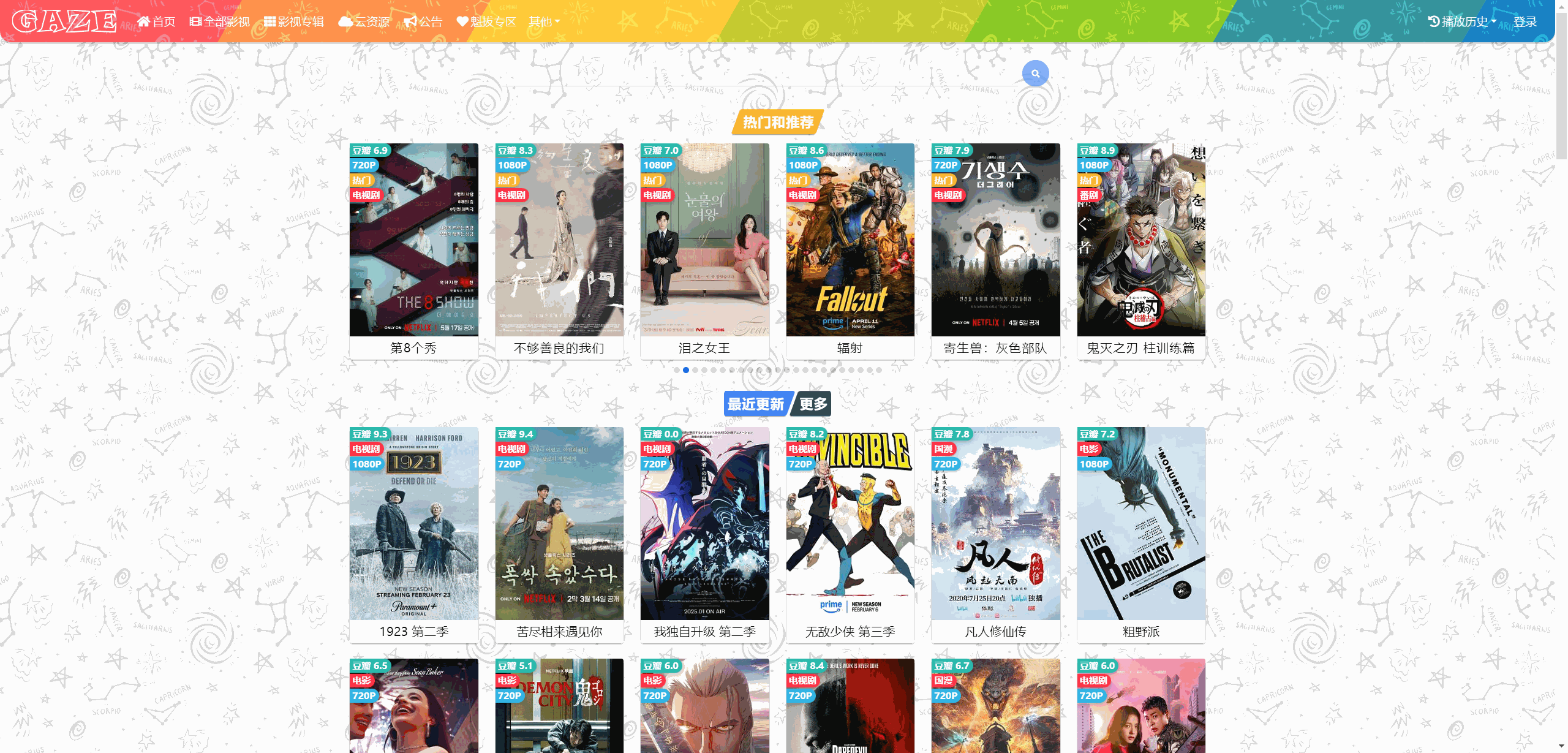Screen dimensions: 1568x753
Task: Select the last carousel pagination dot
Action: click(879, 370)
